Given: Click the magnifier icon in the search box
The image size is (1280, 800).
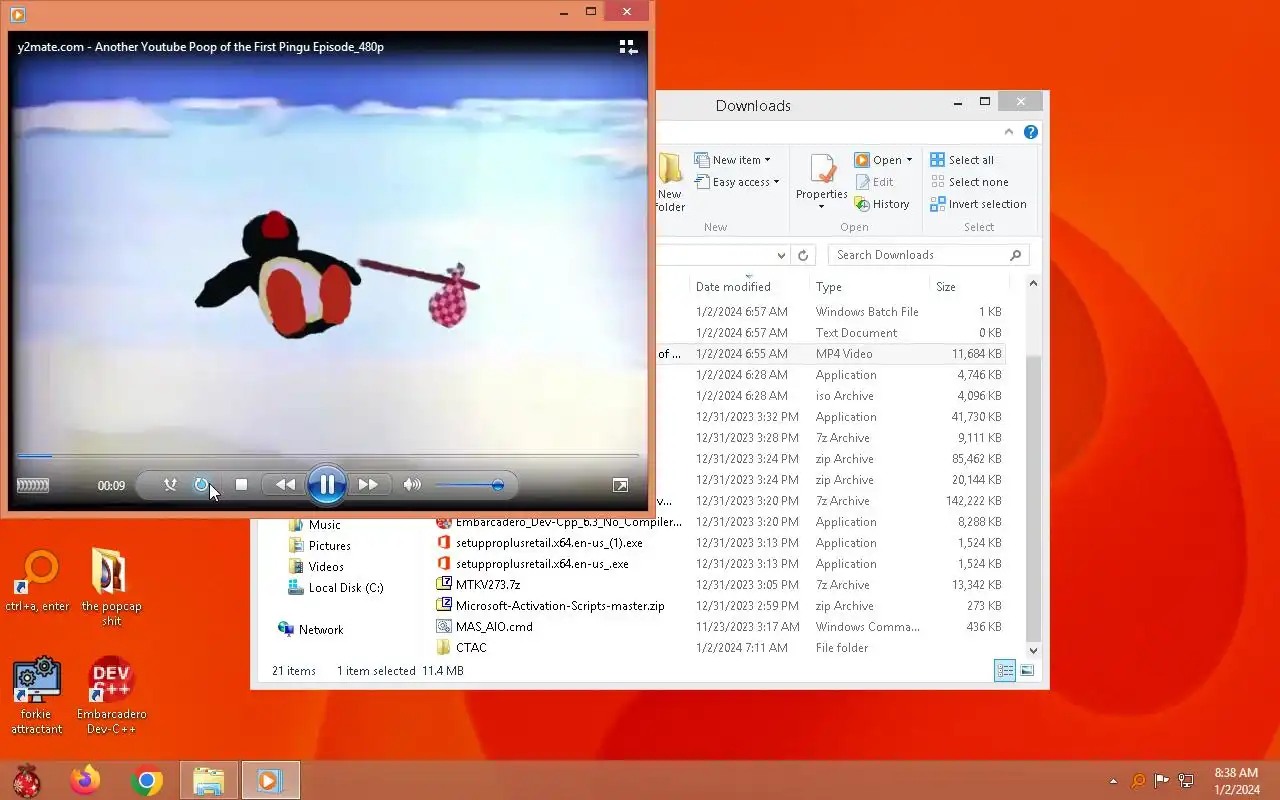Looking at the screenshot, I should pos(1016,255).
